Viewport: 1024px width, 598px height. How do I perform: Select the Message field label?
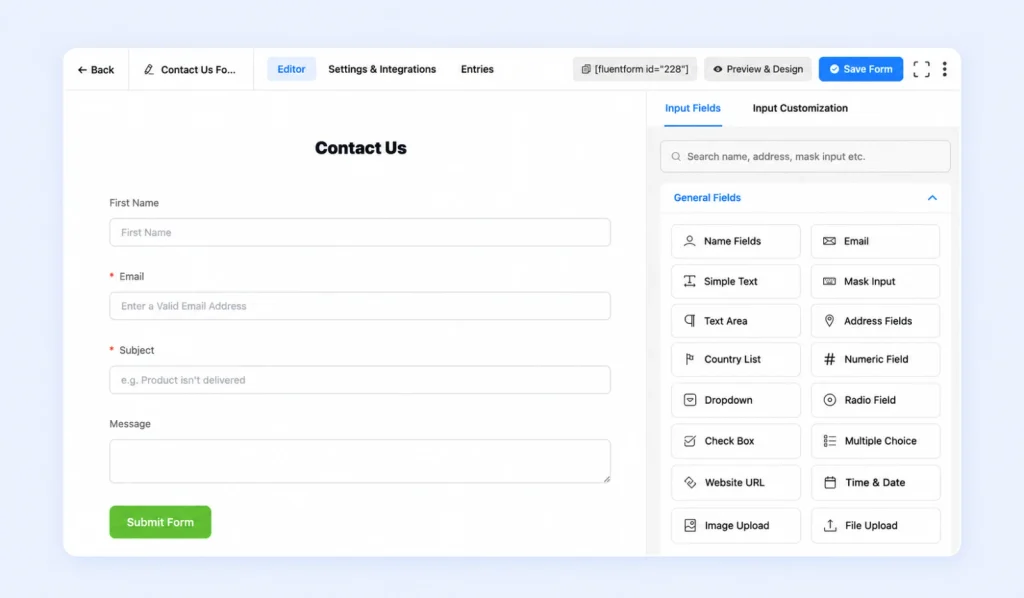click(x=130, y=424)
